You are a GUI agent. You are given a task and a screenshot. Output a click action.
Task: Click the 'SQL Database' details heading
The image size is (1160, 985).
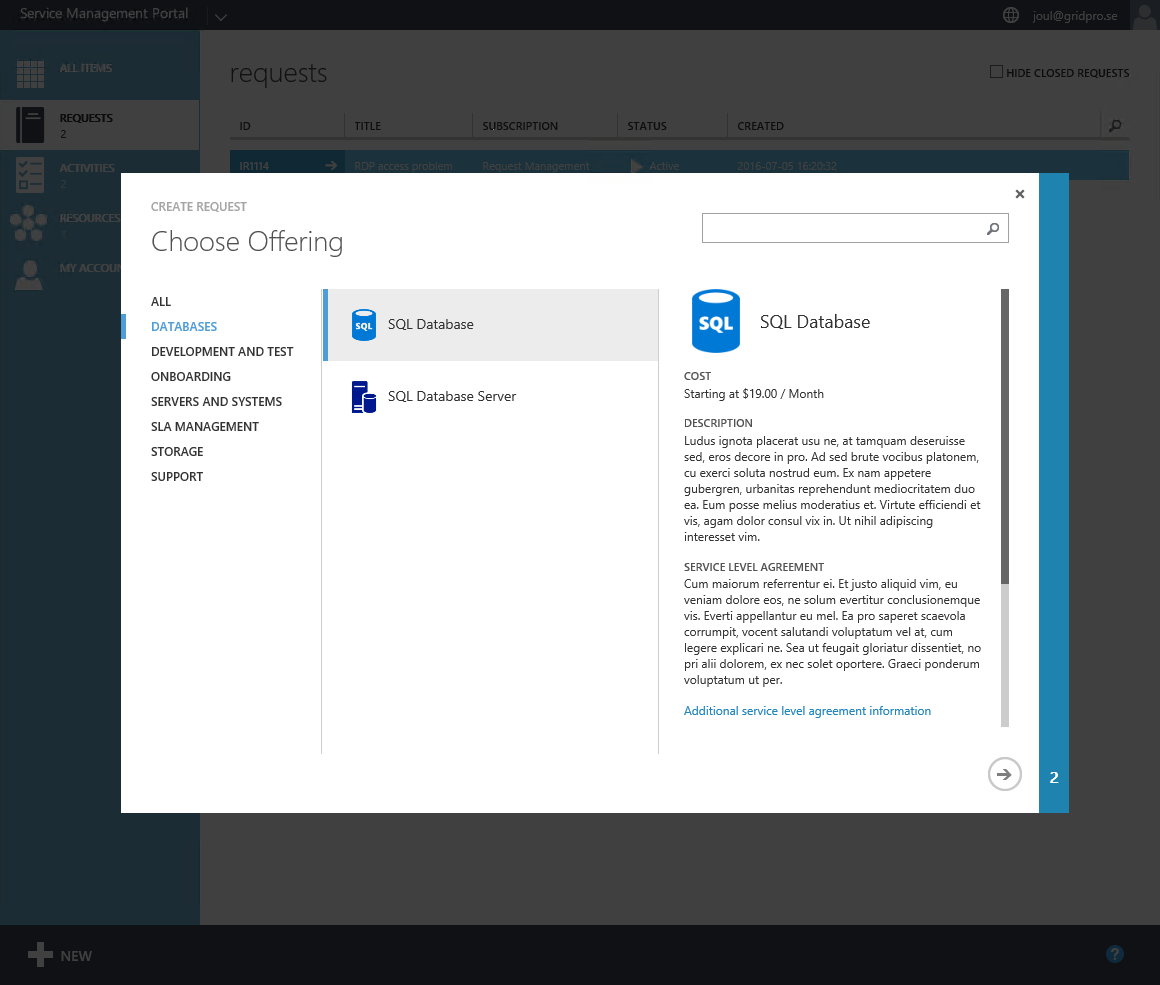tap(815, 322)
